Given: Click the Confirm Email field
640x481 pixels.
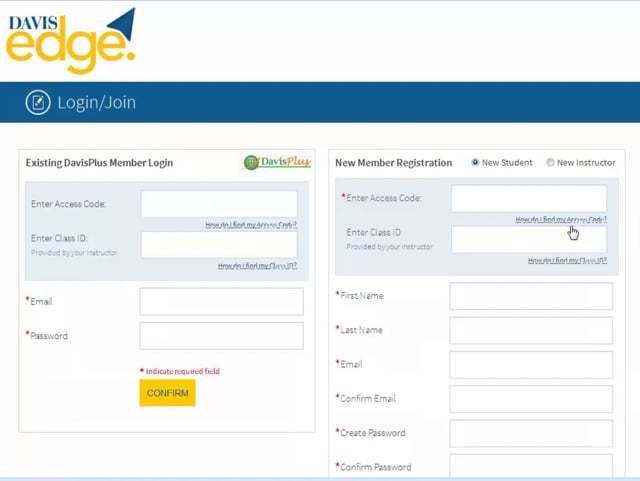Looking at the screenshot, I should [x=531, y=399].
